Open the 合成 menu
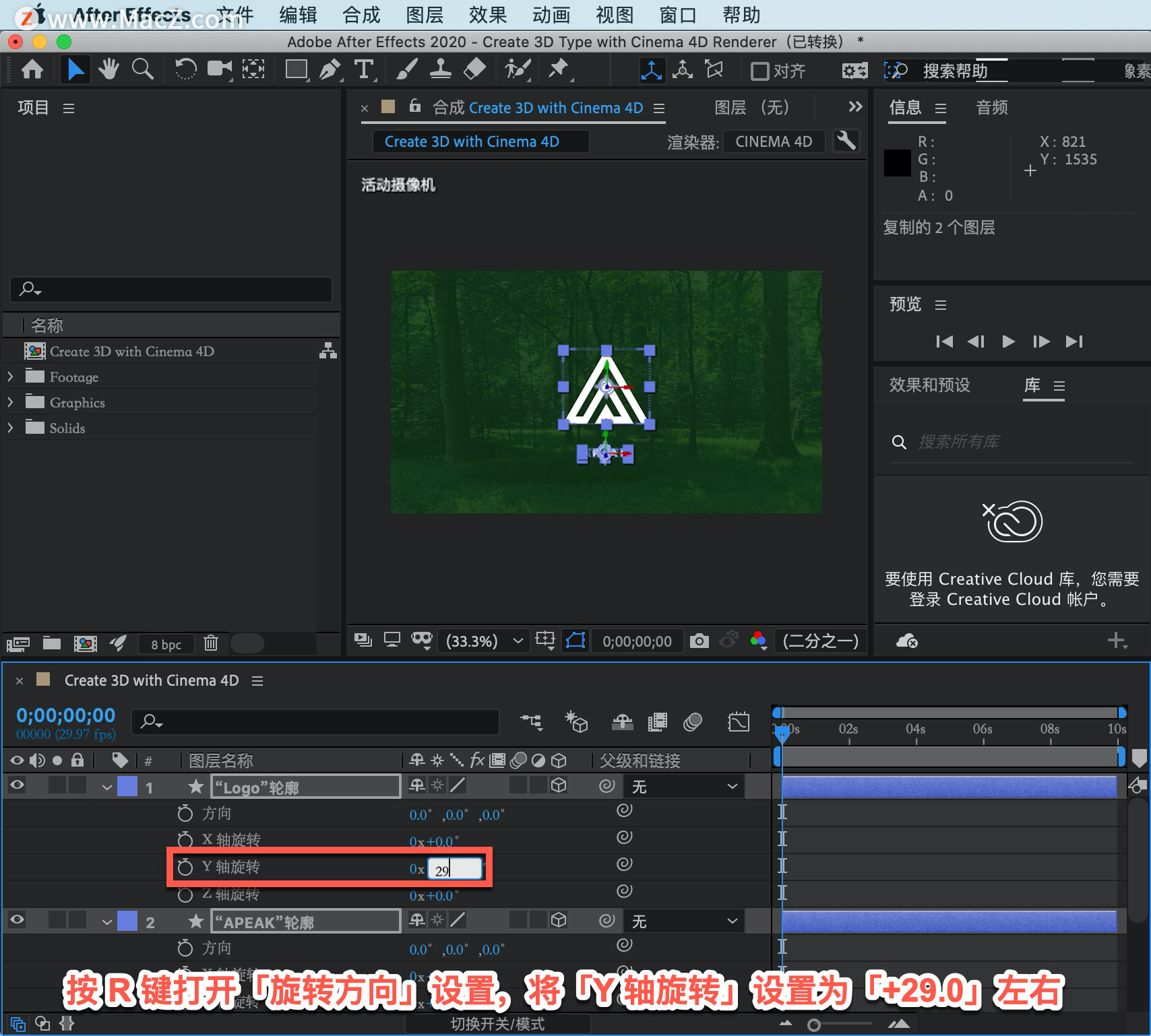 (362, 15)
